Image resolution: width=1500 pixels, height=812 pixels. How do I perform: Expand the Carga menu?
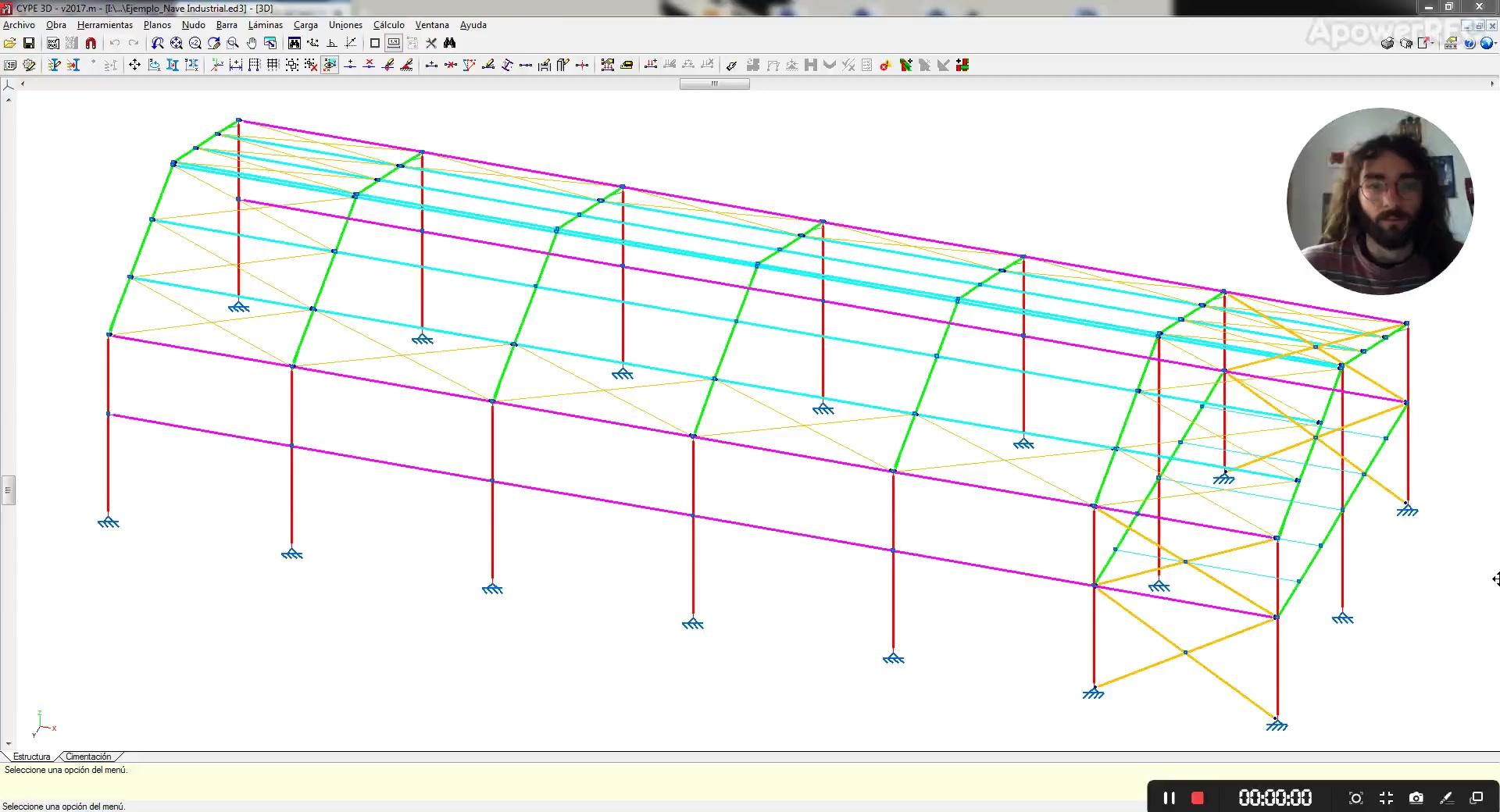pyautogui.click(x=305, y=25)
